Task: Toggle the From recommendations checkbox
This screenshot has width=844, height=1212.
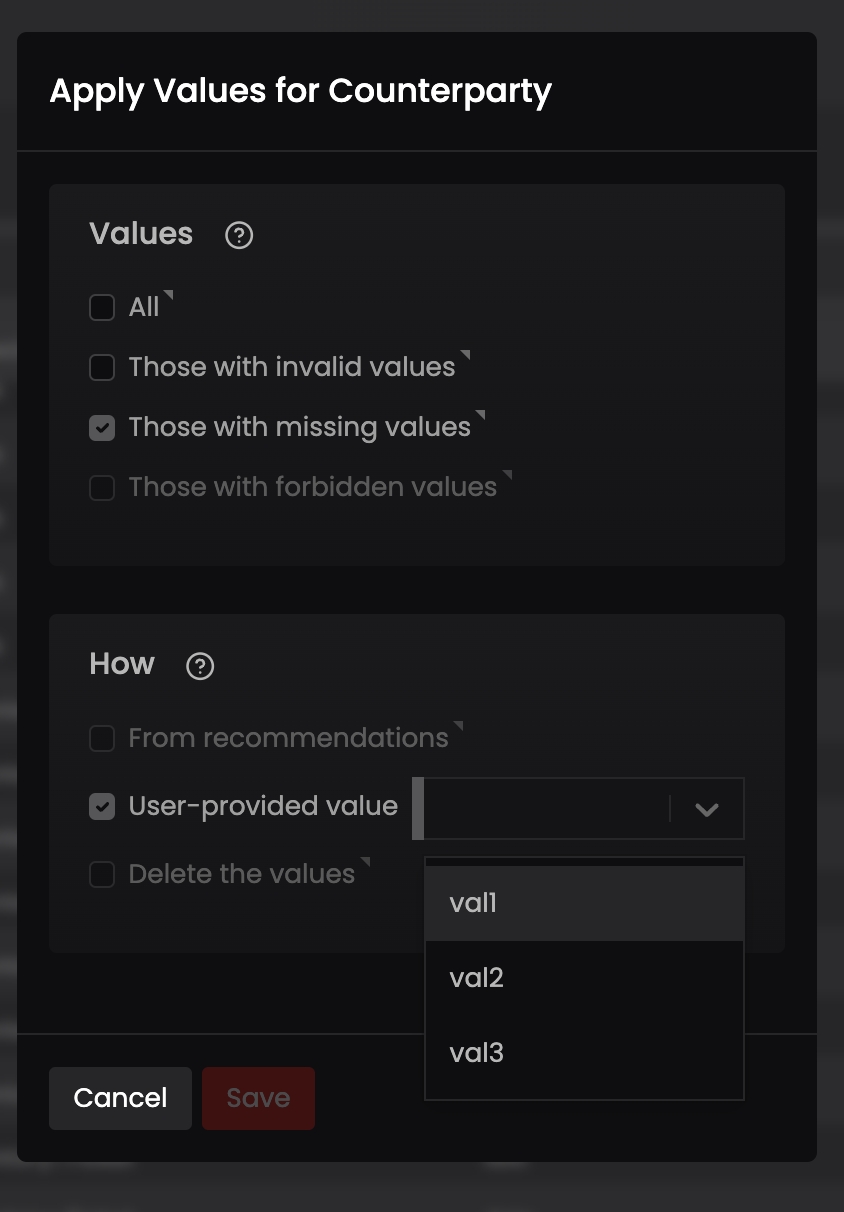Action: pyautogui.click(x=102, y=738)
